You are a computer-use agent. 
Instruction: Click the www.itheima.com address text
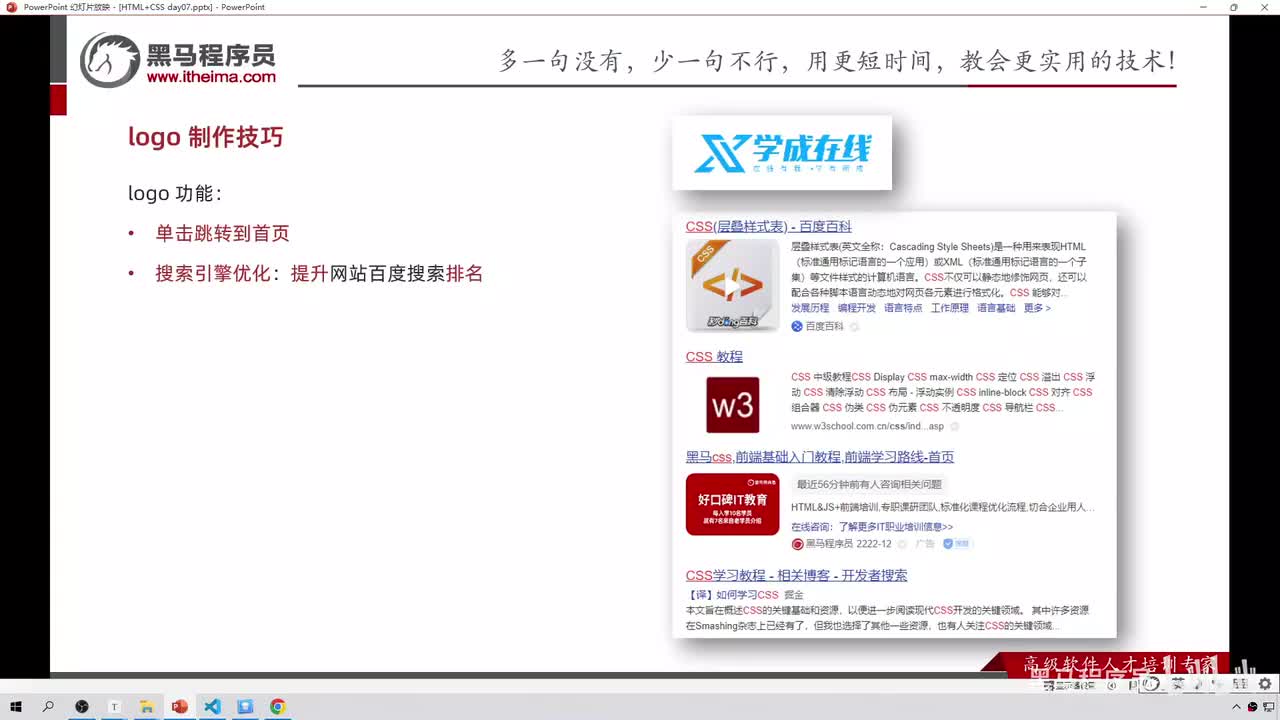coord(211,77)
